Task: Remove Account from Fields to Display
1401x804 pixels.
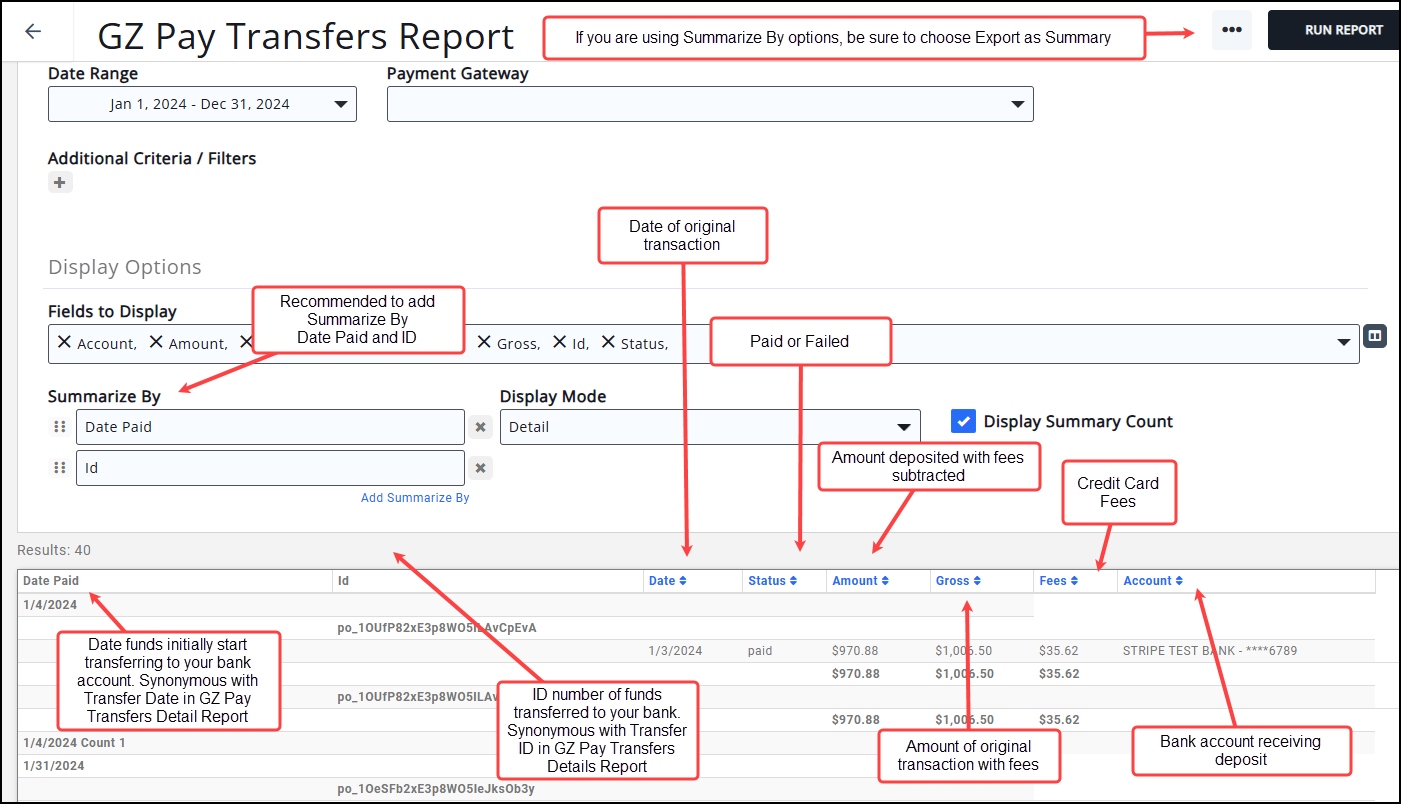Action: [x=65, y=342]
